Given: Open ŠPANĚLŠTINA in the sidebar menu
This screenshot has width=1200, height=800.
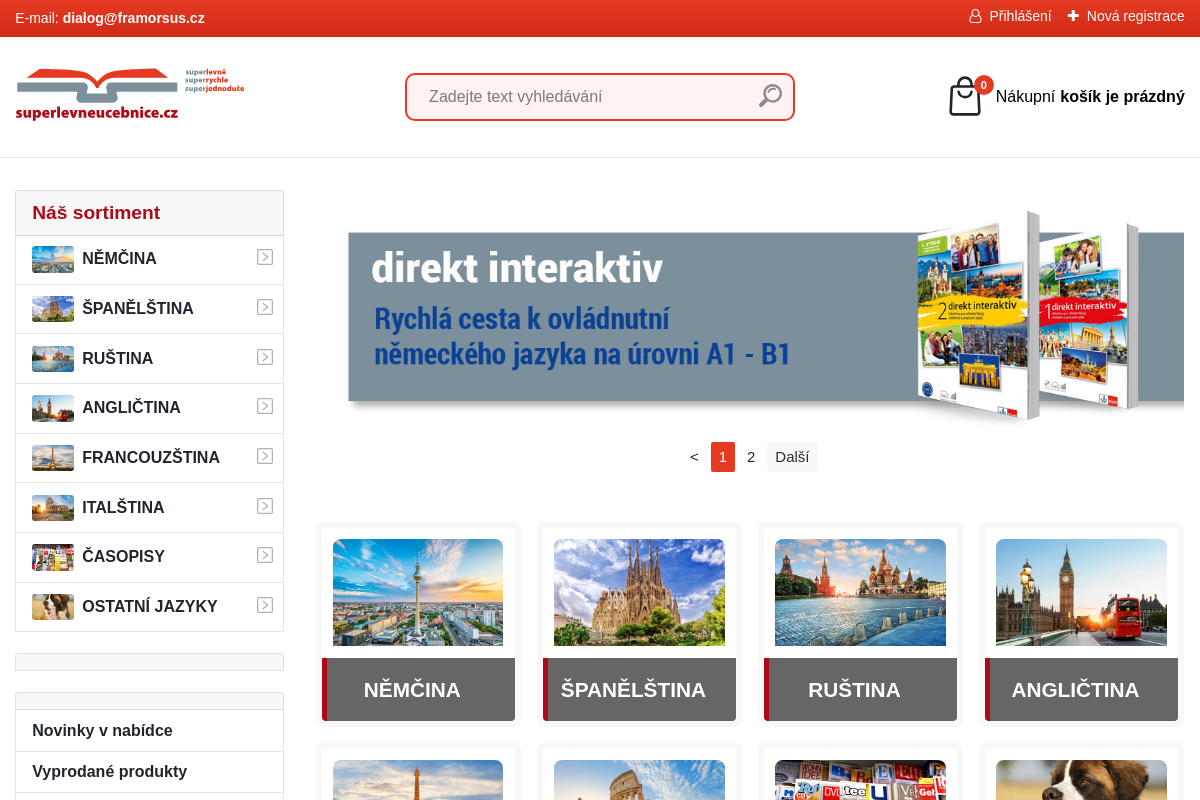Looking at the screenshot, I should [x=138, y=309].
